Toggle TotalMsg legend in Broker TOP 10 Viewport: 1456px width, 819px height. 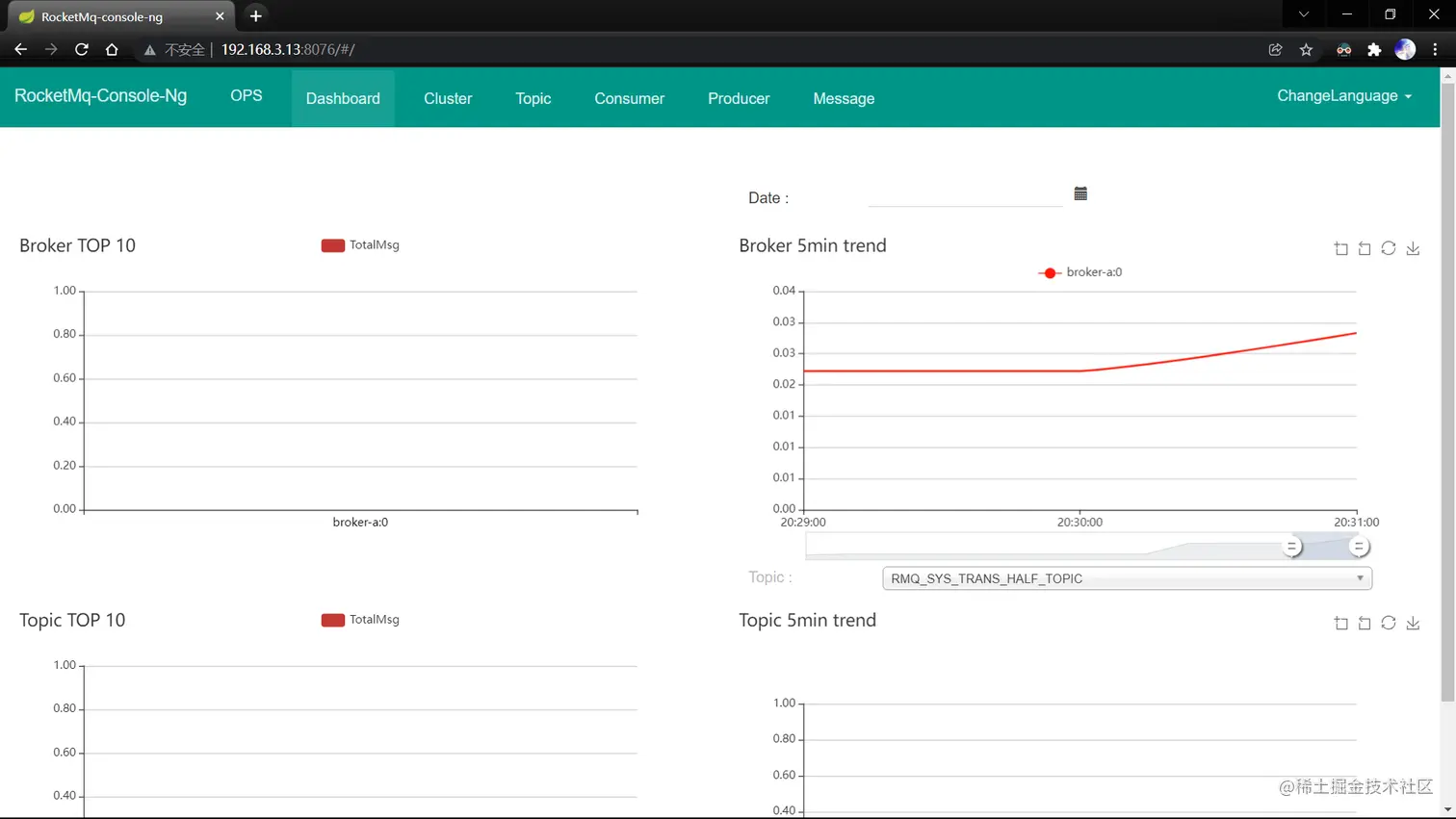pyautogui.click(x=360, y=245)
